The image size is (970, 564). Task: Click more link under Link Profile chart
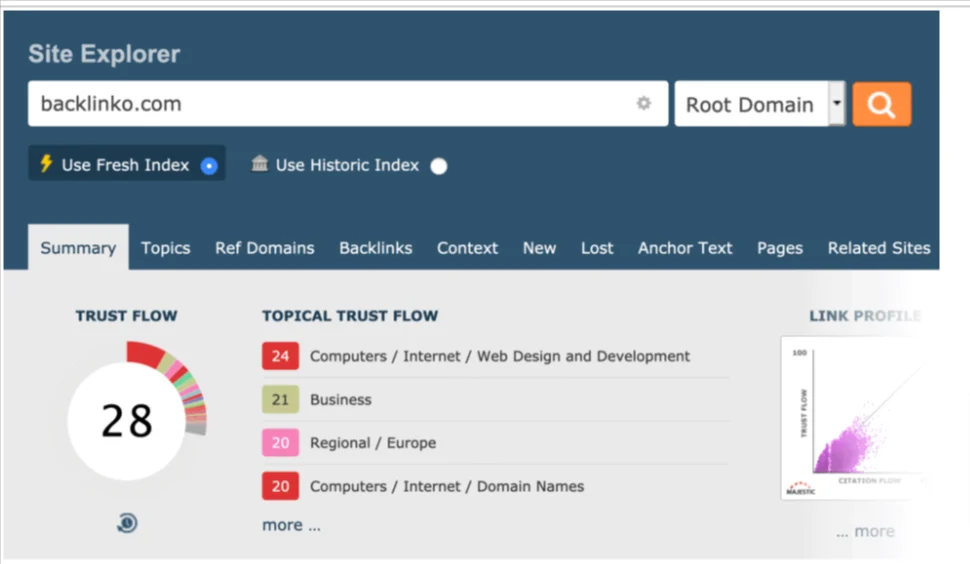point(865,531)
